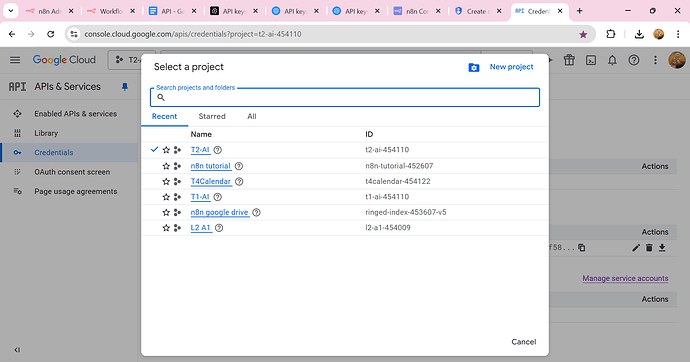Open the Google Cloud navigation menu
Viewport: 690px width, 362px height.
pyautogui.click(x=15, y=60)
